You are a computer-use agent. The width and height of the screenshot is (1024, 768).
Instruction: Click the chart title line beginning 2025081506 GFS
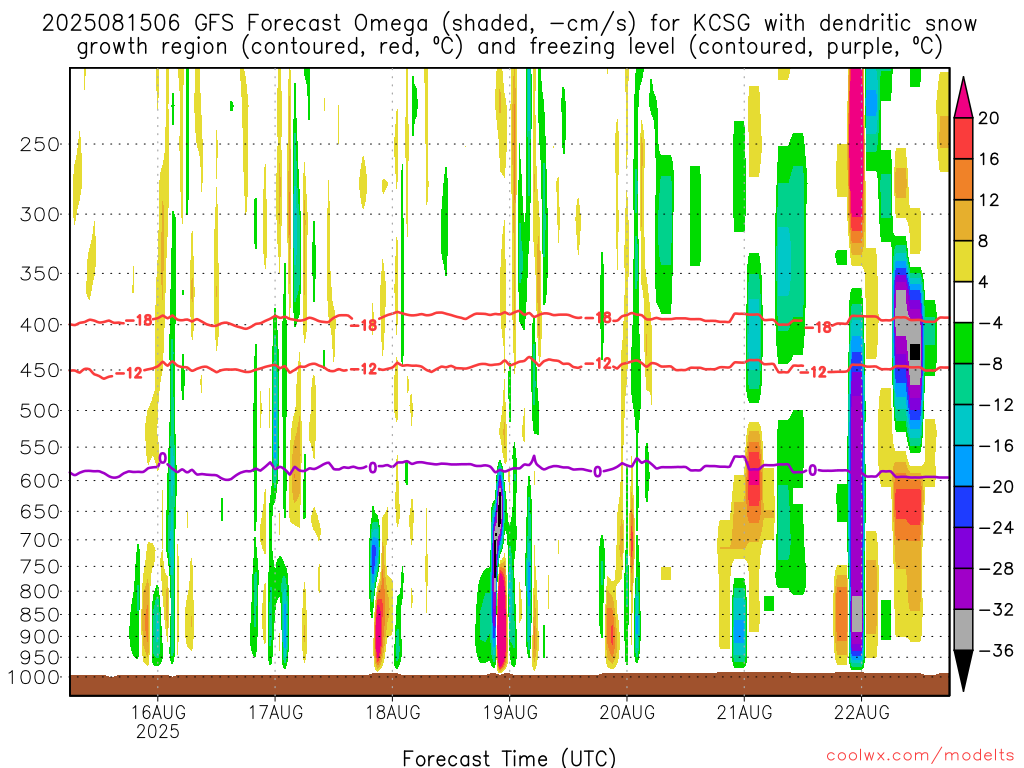509,24
